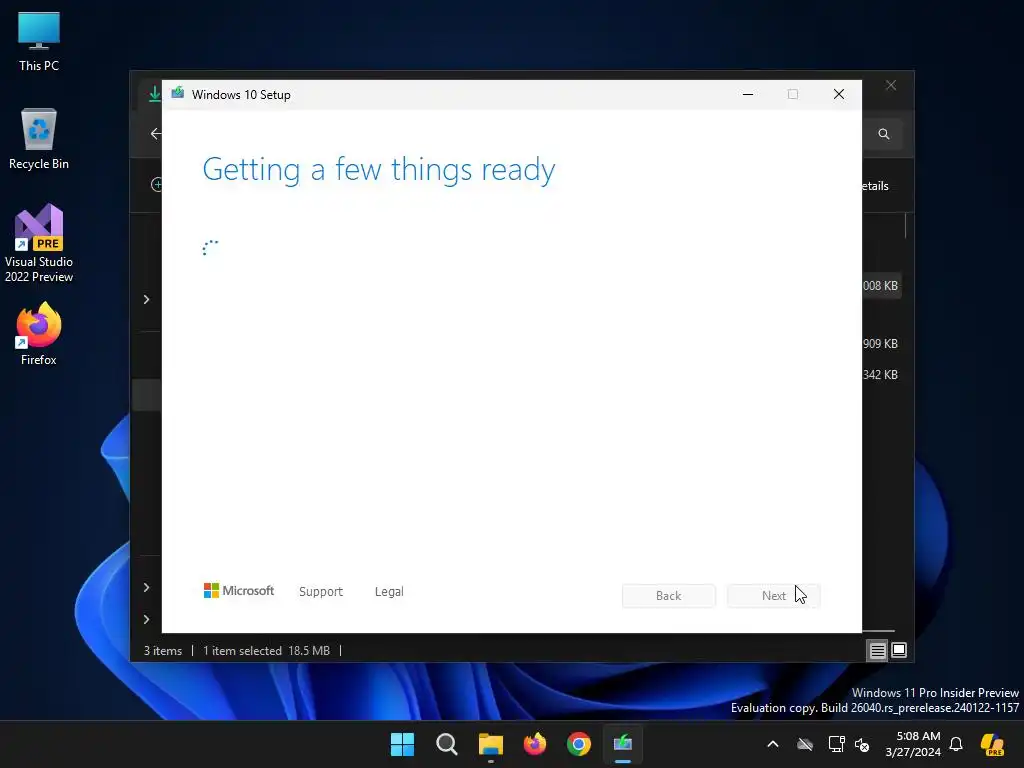Screen dimensions: 1024x768
Task: Select the file sized 909 KB
Action: point(880,344)
